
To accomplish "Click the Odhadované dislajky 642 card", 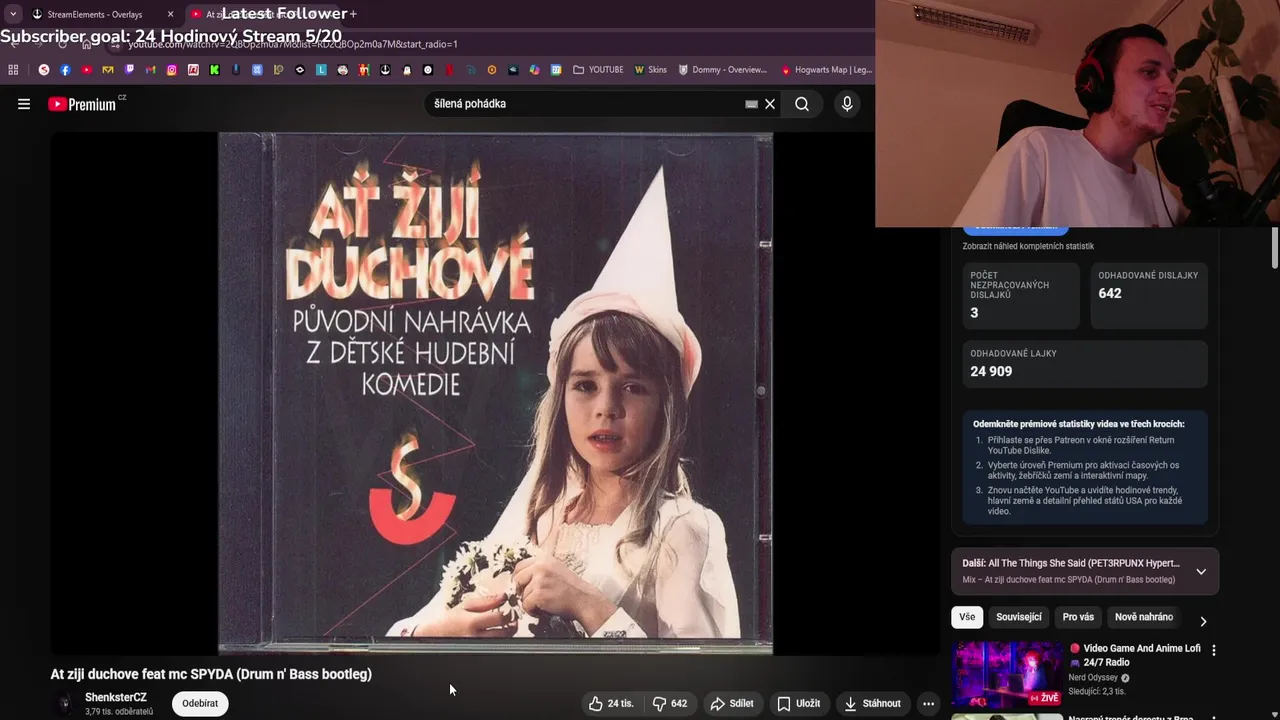I will coord(1149,295).
